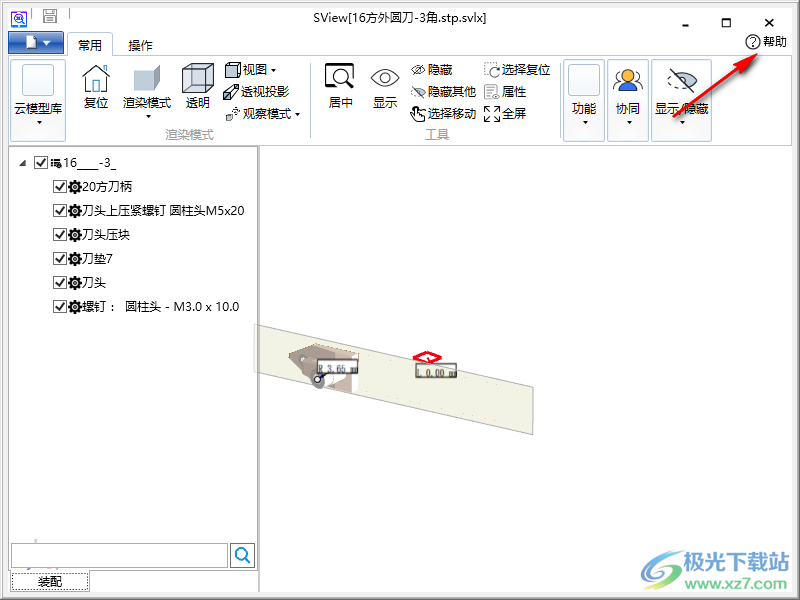The image size is (800, 600).
Task: Click the assembly icon beside 16___-3_
Action: 56,163
